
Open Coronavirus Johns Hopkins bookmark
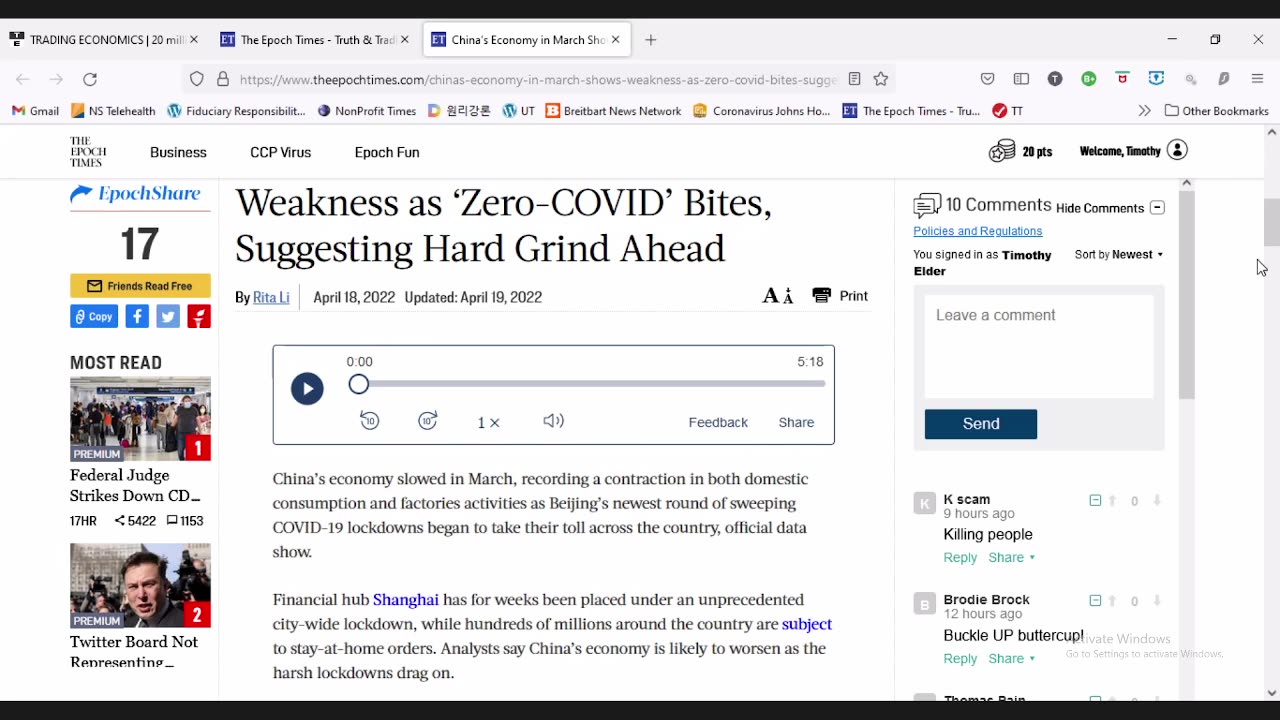[x=761, y=111]
